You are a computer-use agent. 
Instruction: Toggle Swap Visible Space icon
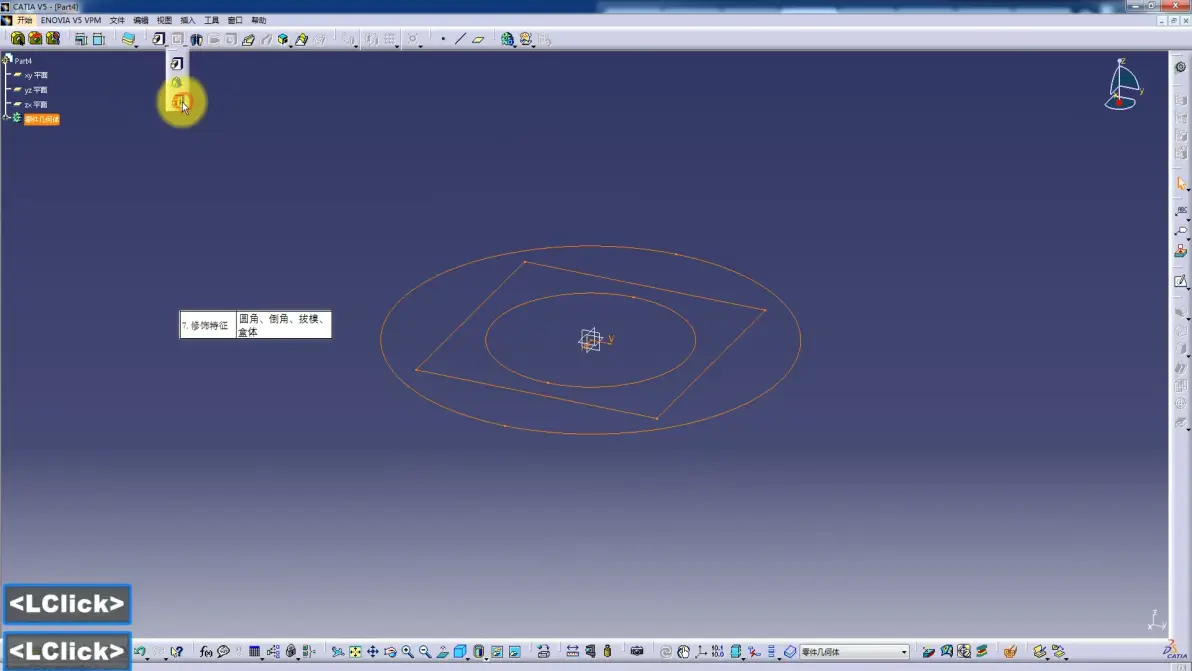pyautogui.click(x=515, y=651)
